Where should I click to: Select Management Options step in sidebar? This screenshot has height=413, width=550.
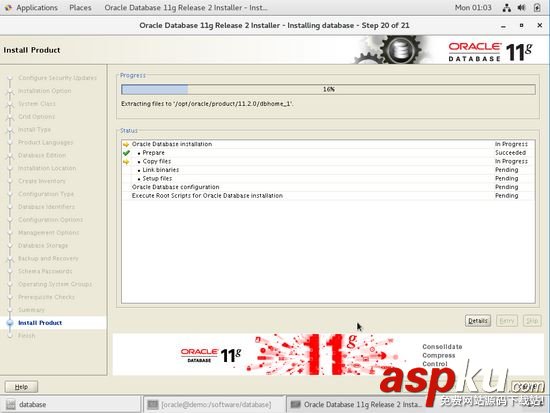coord(49,233)
